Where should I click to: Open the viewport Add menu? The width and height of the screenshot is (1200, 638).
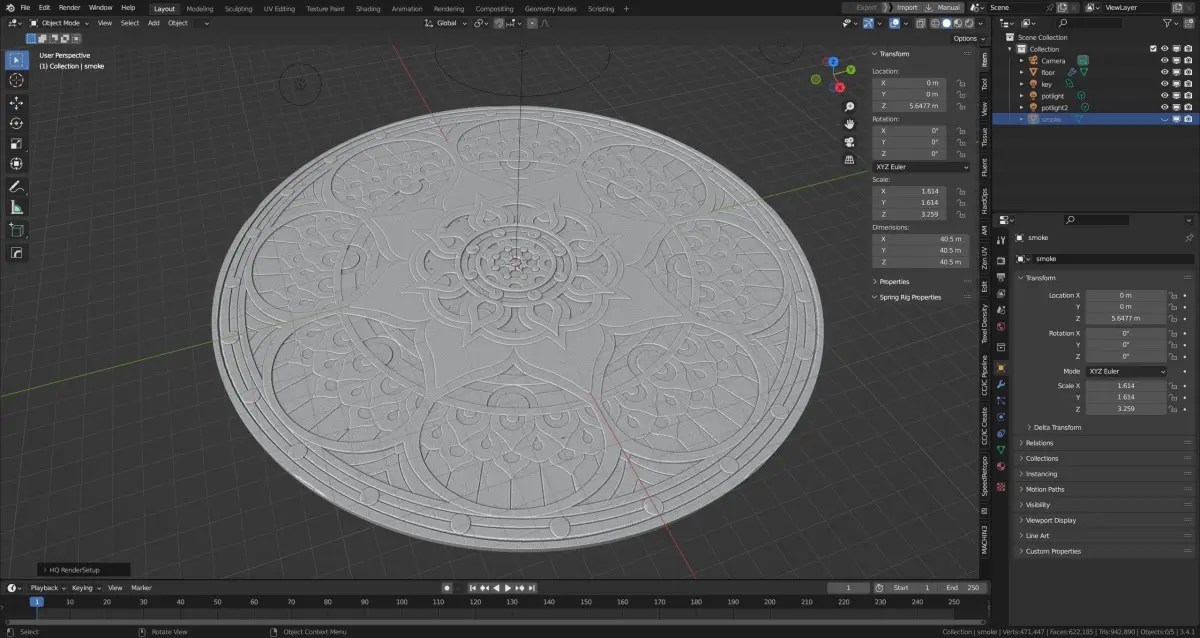pyautogui.click(x=154, y=23)
